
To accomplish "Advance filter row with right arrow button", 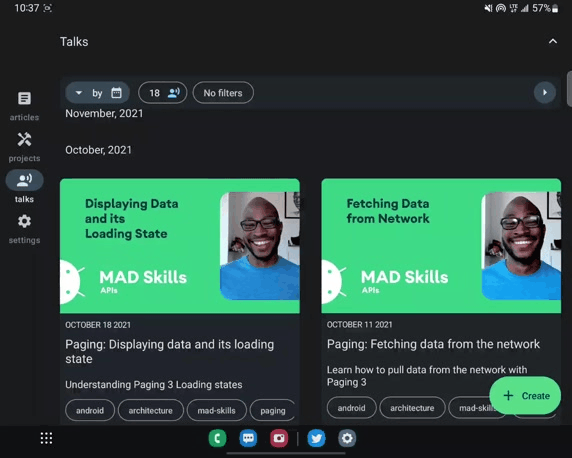I will pyautogui.click(x=545, y=93).
